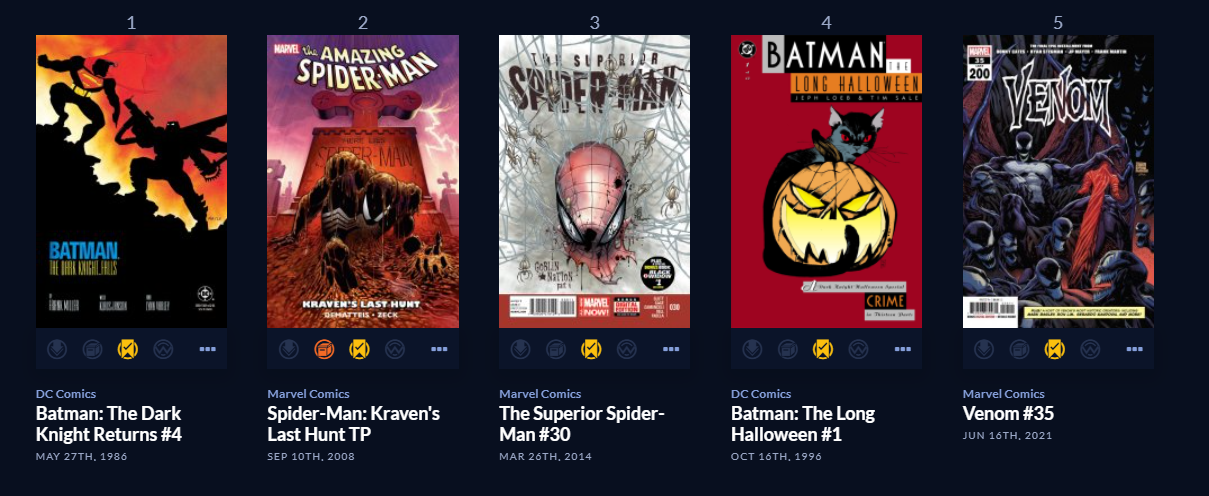1209x496 pixels.
Task: Add Dark Knight Returns #4 to collection
Action: point(93,349)
